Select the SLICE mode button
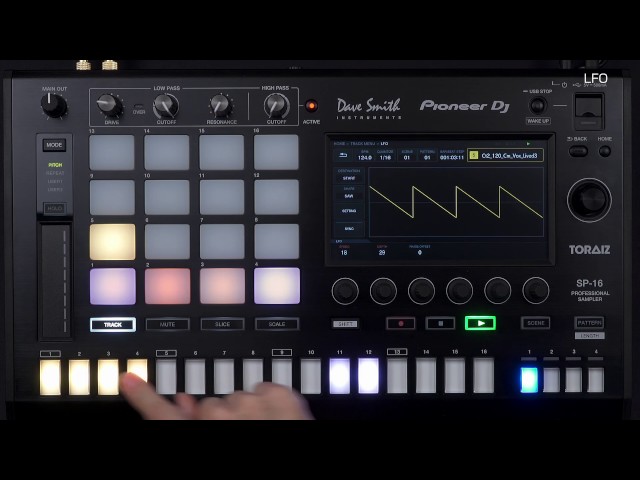Viewport: 640px width, 480px height. pyautogui.click(x=222, y=324)
